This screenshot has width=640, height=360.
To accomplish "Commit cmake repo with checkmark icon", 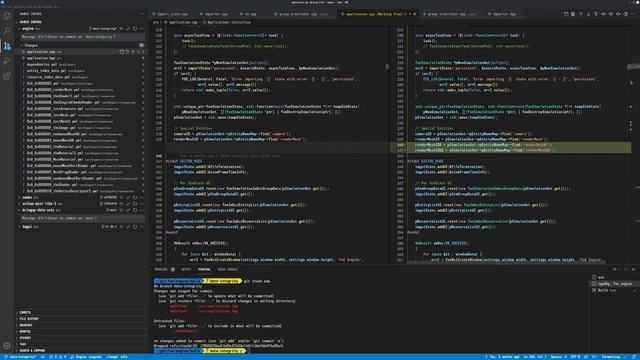I will [128, 197].
